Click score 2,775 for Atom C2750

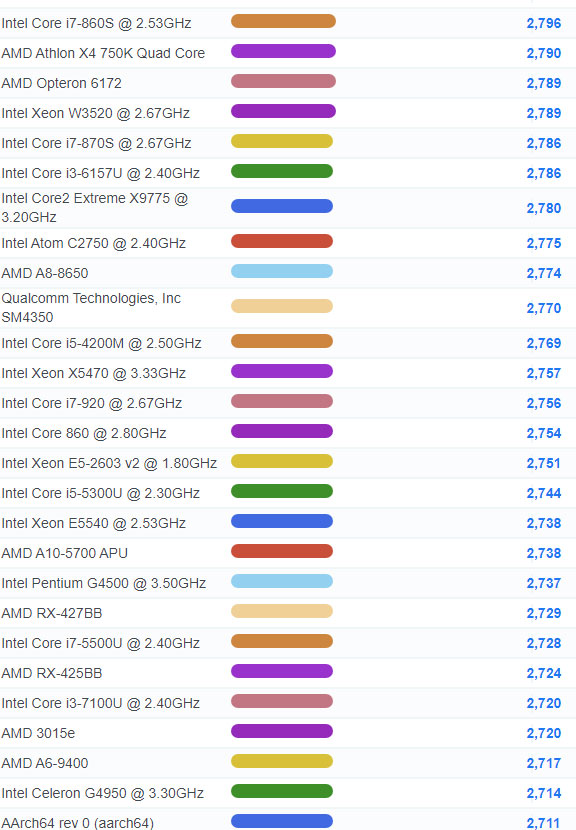click(x=544, y=243)
